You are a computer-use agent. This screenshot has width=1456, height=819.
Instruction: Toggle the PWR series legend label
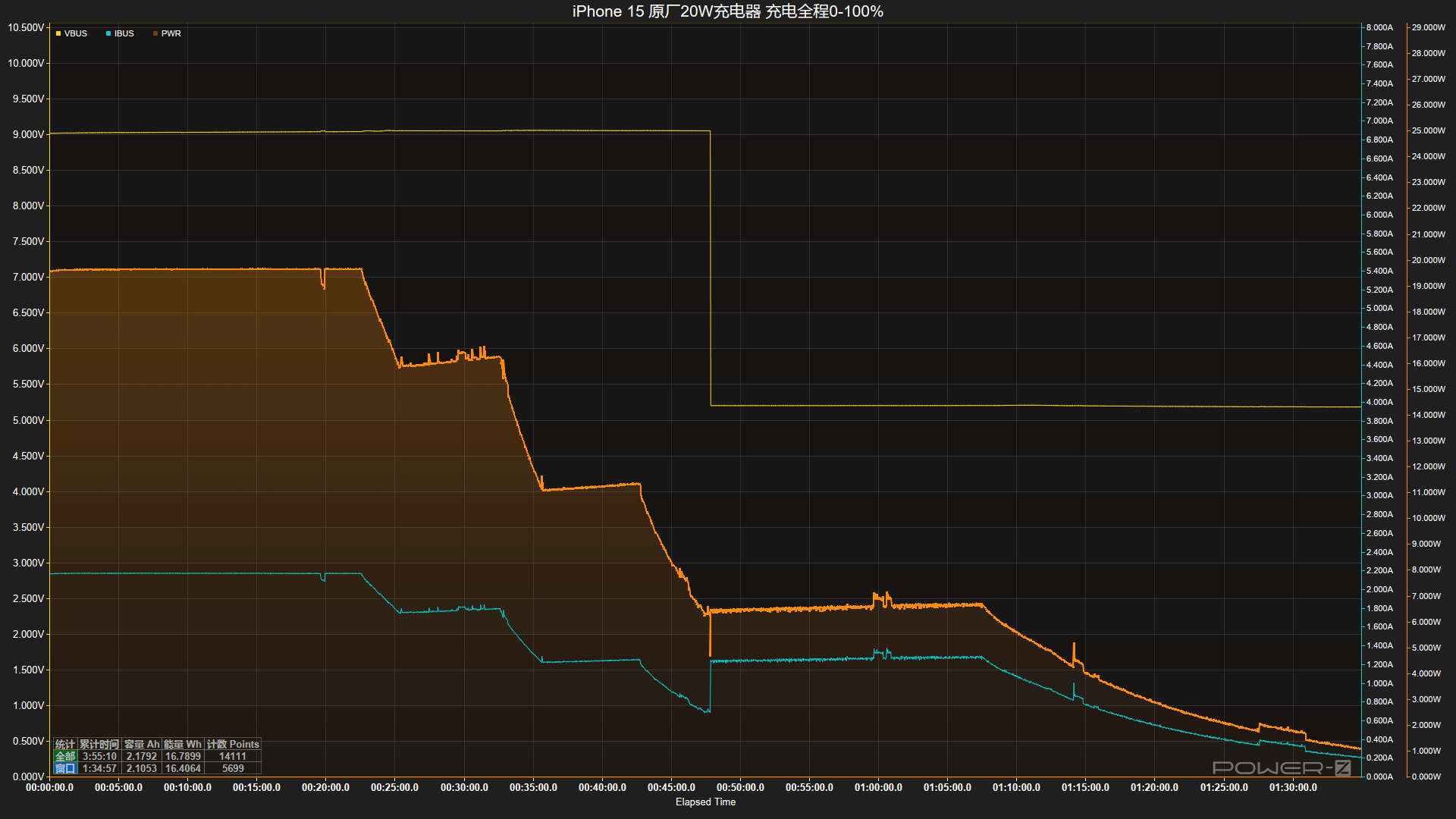pyautogui.click(x=171, y=33)
